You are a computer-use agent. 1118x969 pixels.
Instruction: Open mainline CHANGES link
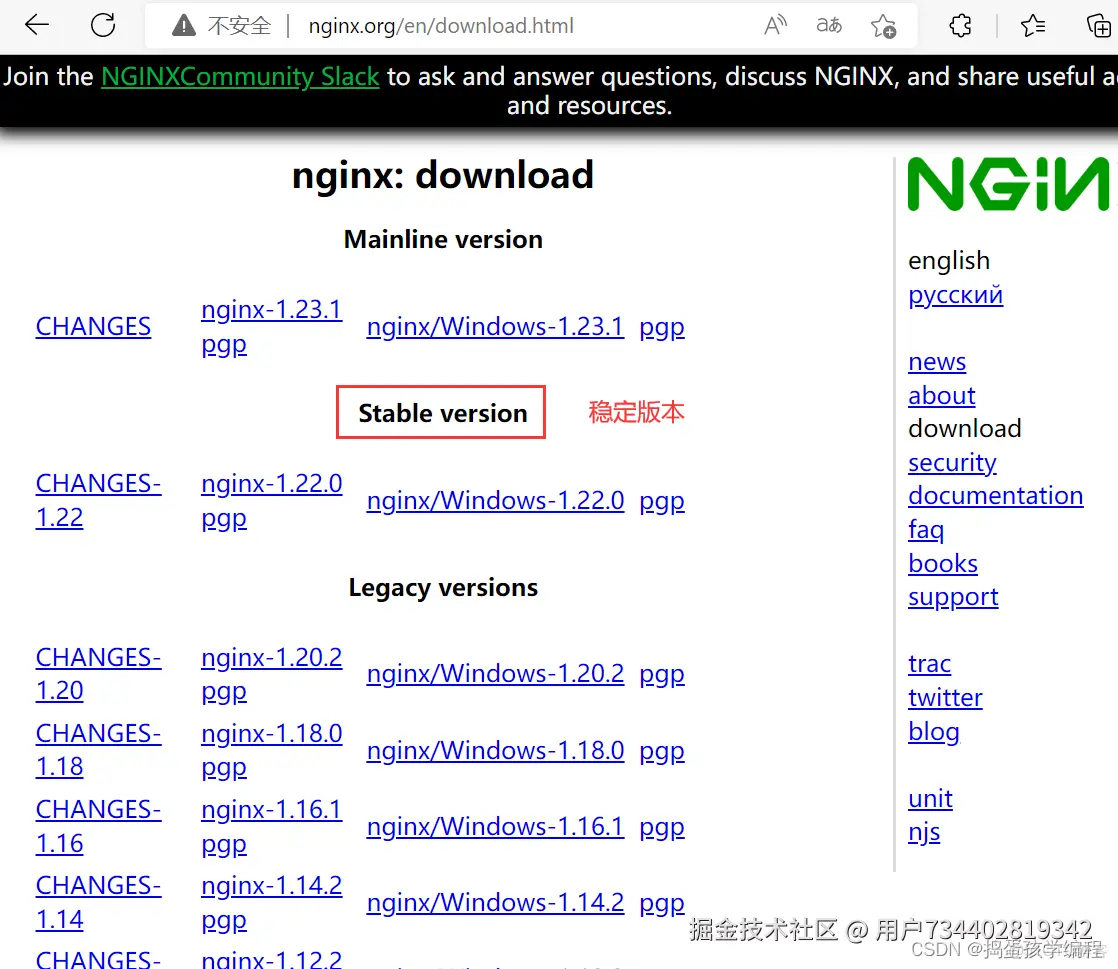coord(93,327)
